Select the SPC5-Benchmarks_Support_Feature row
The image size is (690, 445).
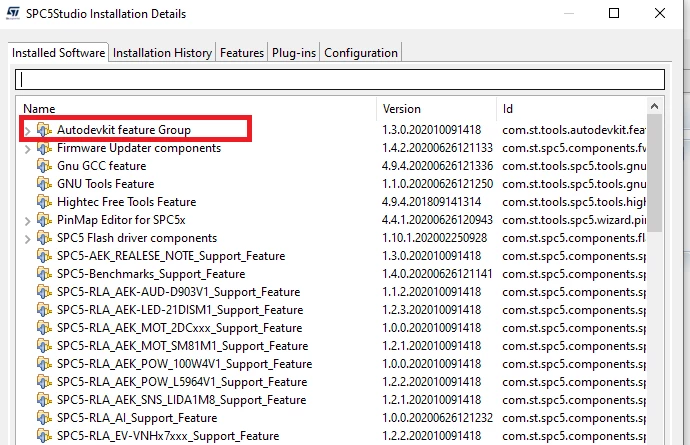(x=331, y=274)
